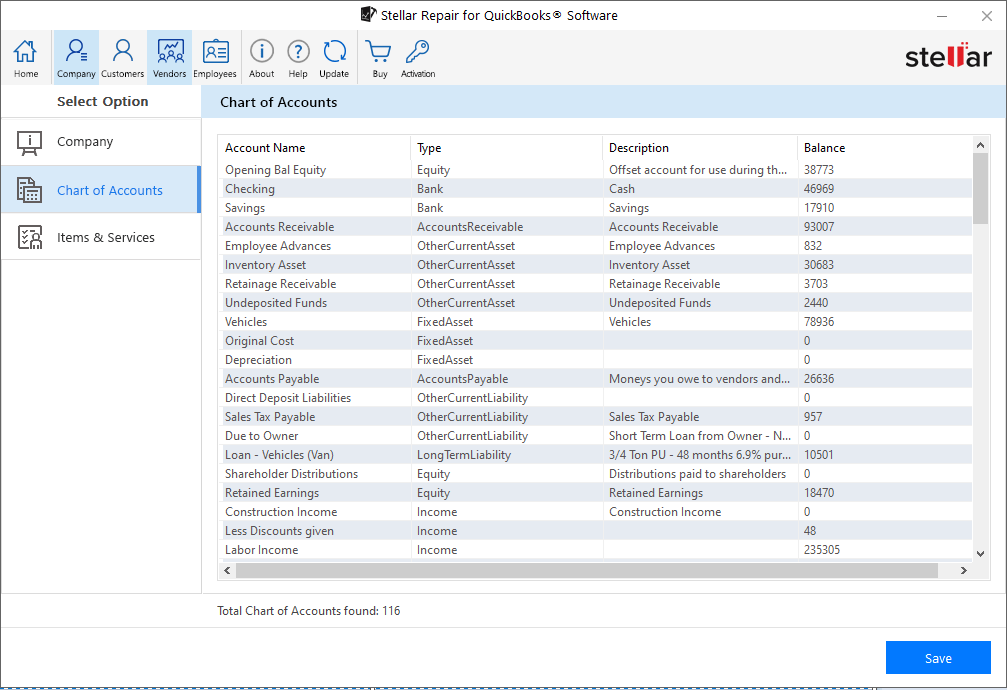1007x690 pixels.
Task: Click the Company presentation board icon
Action: 30,142
